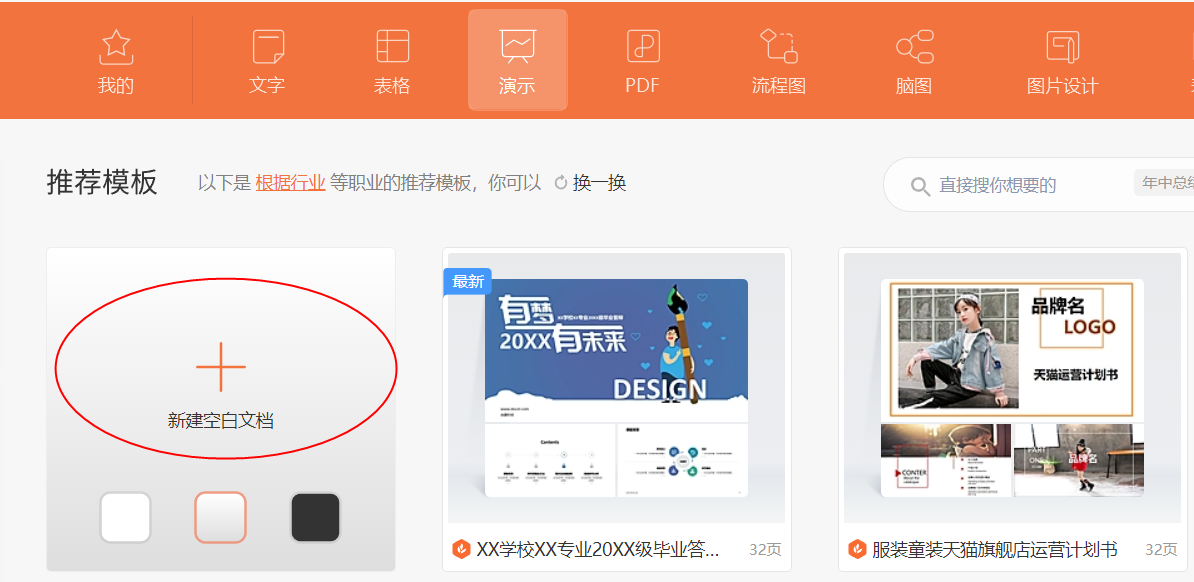Open the 脑图 mind map tool
Screen dimensions: 1194x582
point(912,60)
